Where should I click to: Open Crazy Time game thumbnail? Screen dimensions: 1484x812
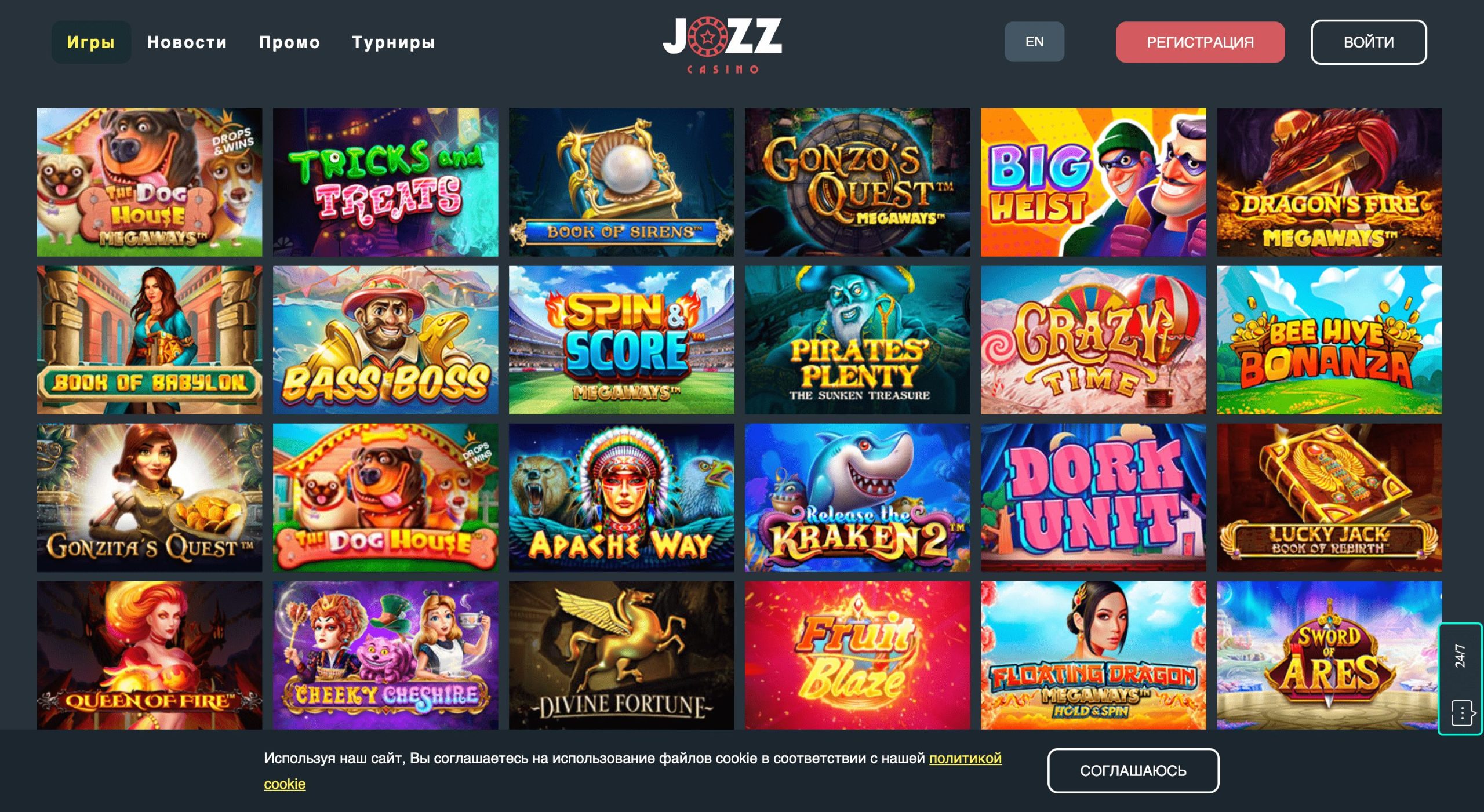(1093, 340)
